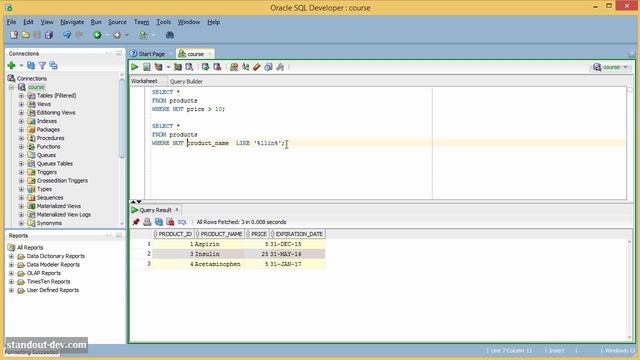Viewport: 640px width, 360px height.
Task: Click the Clear eraser icon in worksheet toolbar
Action: coord(256,67)
